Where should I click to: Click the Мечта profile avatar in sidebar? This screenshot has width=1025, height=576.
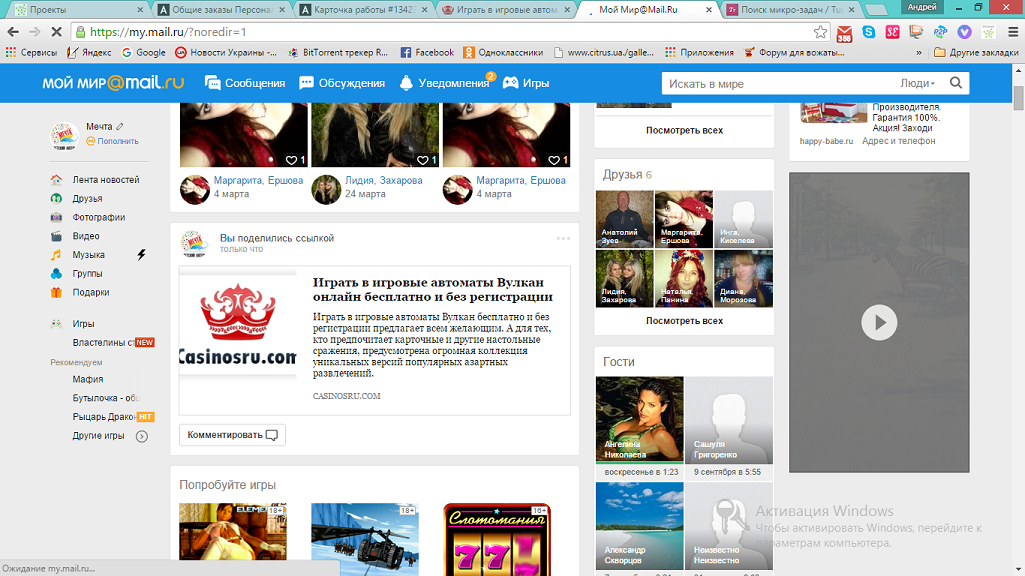[x=65, y=135]
